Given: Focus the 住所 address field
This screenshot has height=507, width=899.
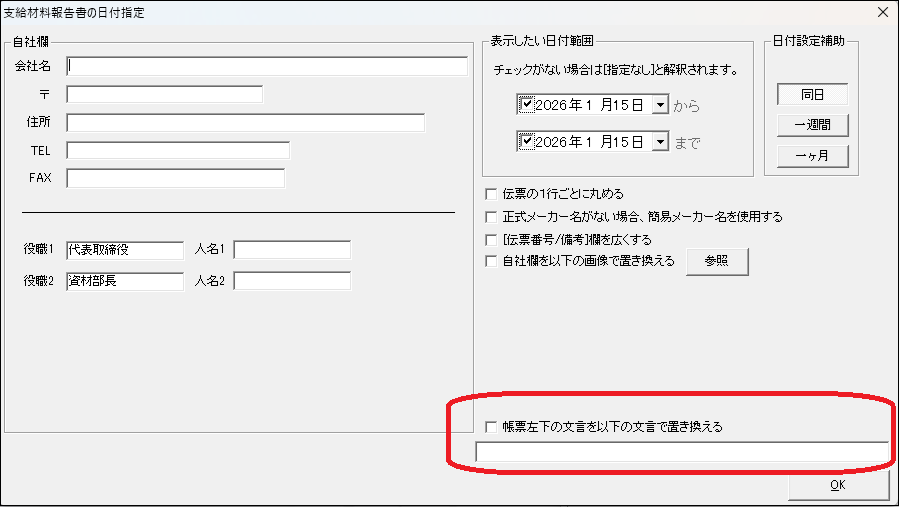Looking at the screenshot, I should point(245,122).
